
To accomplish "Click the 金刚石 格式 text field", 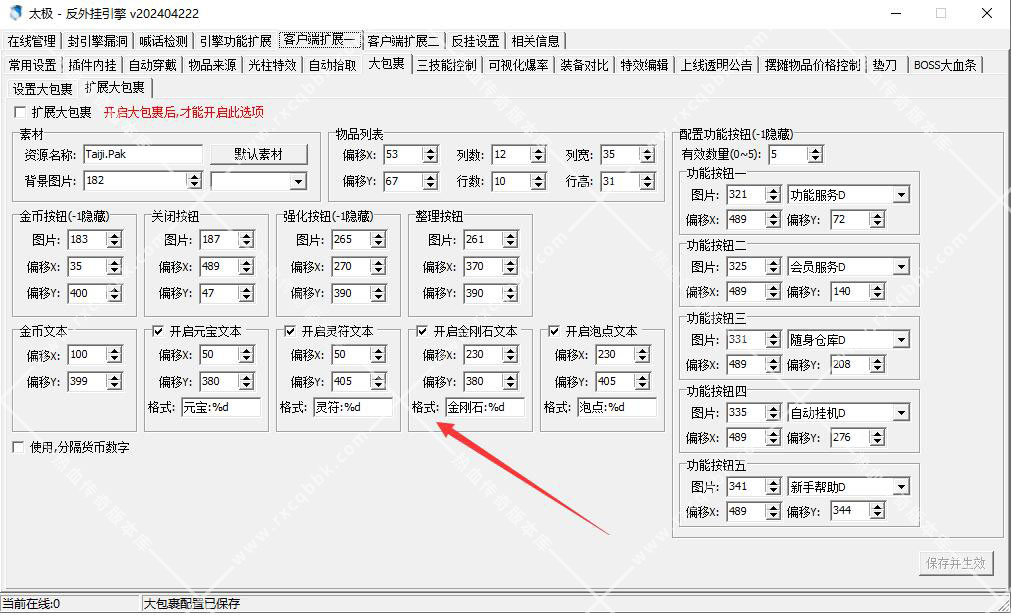I will coord(485,407).
